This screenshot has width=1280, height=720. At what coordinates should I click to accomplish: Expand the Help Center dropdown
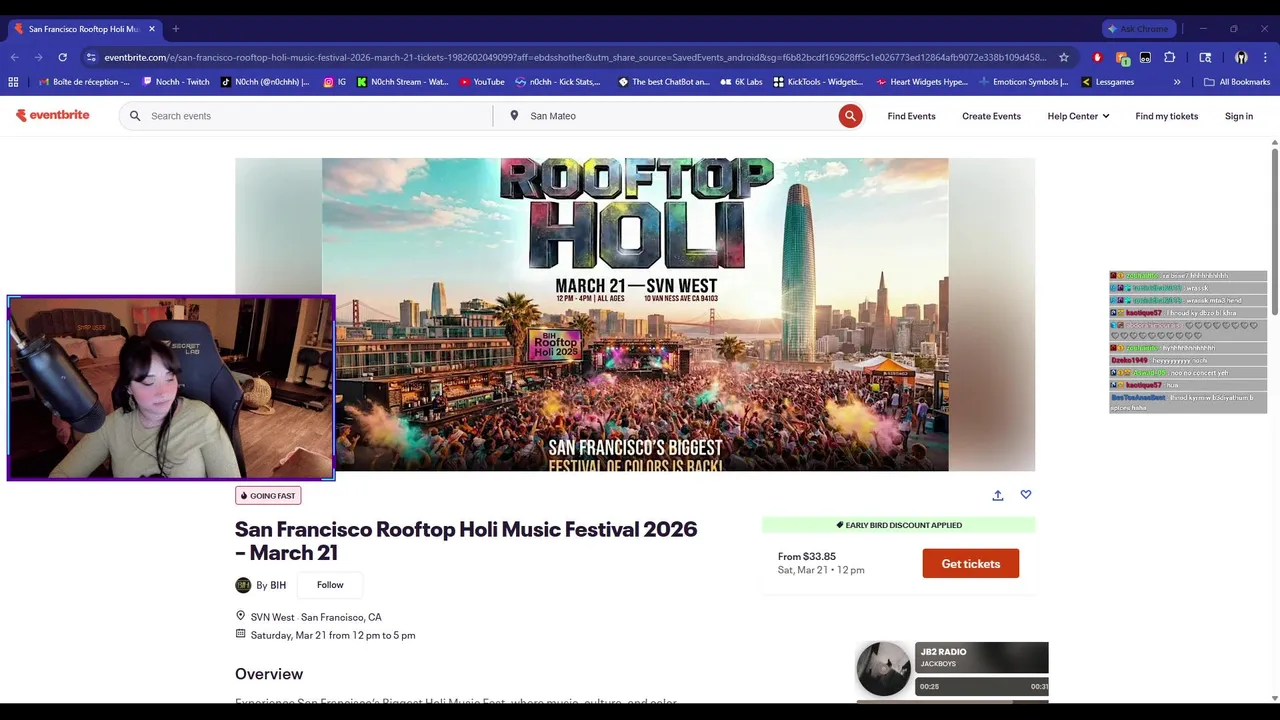coord(1078,116)
